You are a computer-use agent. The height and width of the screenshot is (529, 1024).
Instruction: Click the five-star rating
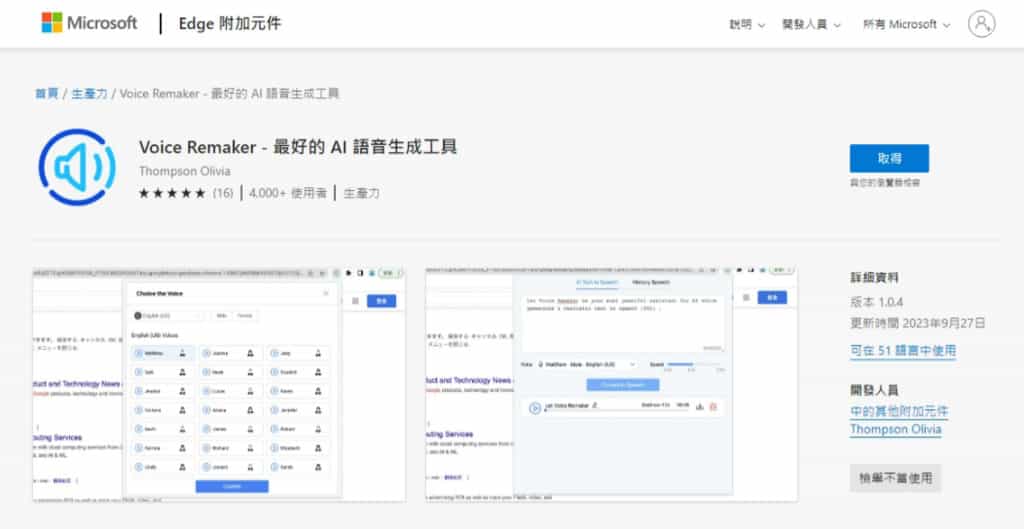pyautogui.click(x=172, y=193)
